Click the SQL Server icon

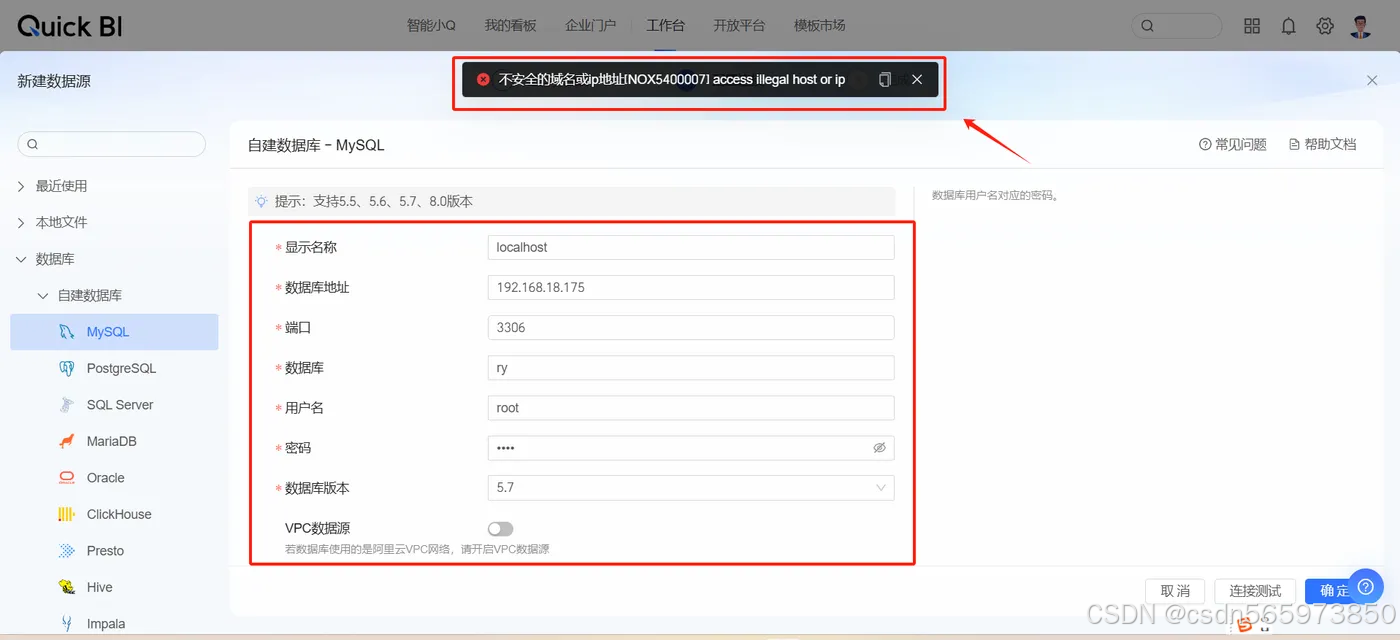click(67, 405)
